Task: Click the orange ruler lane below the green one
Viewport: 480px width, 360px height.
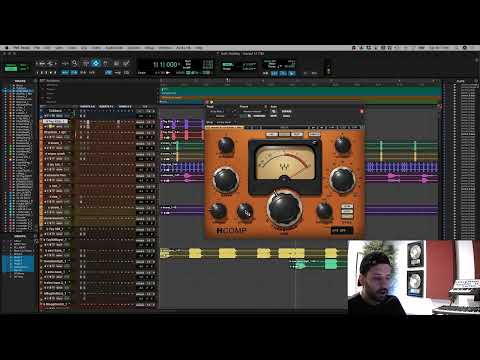Action: [301, 99]
